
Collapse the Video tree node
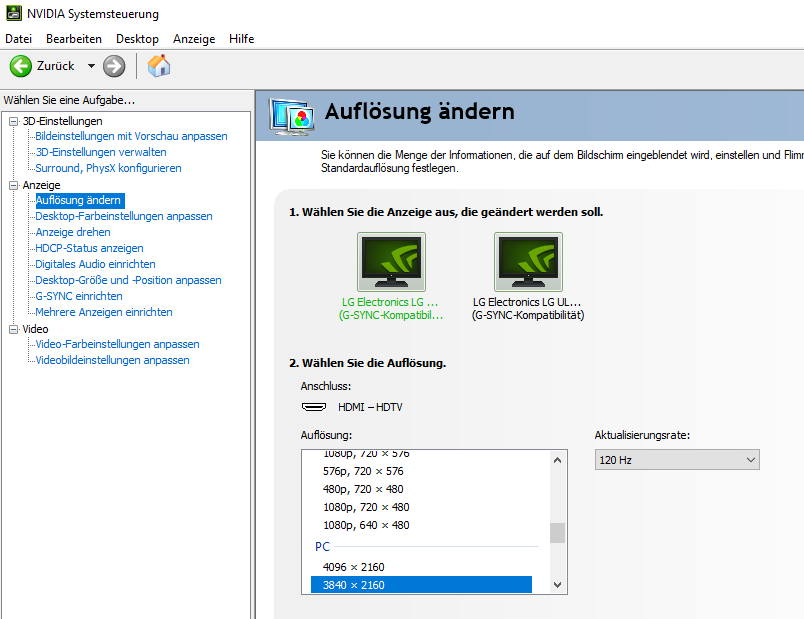[13, 330]
